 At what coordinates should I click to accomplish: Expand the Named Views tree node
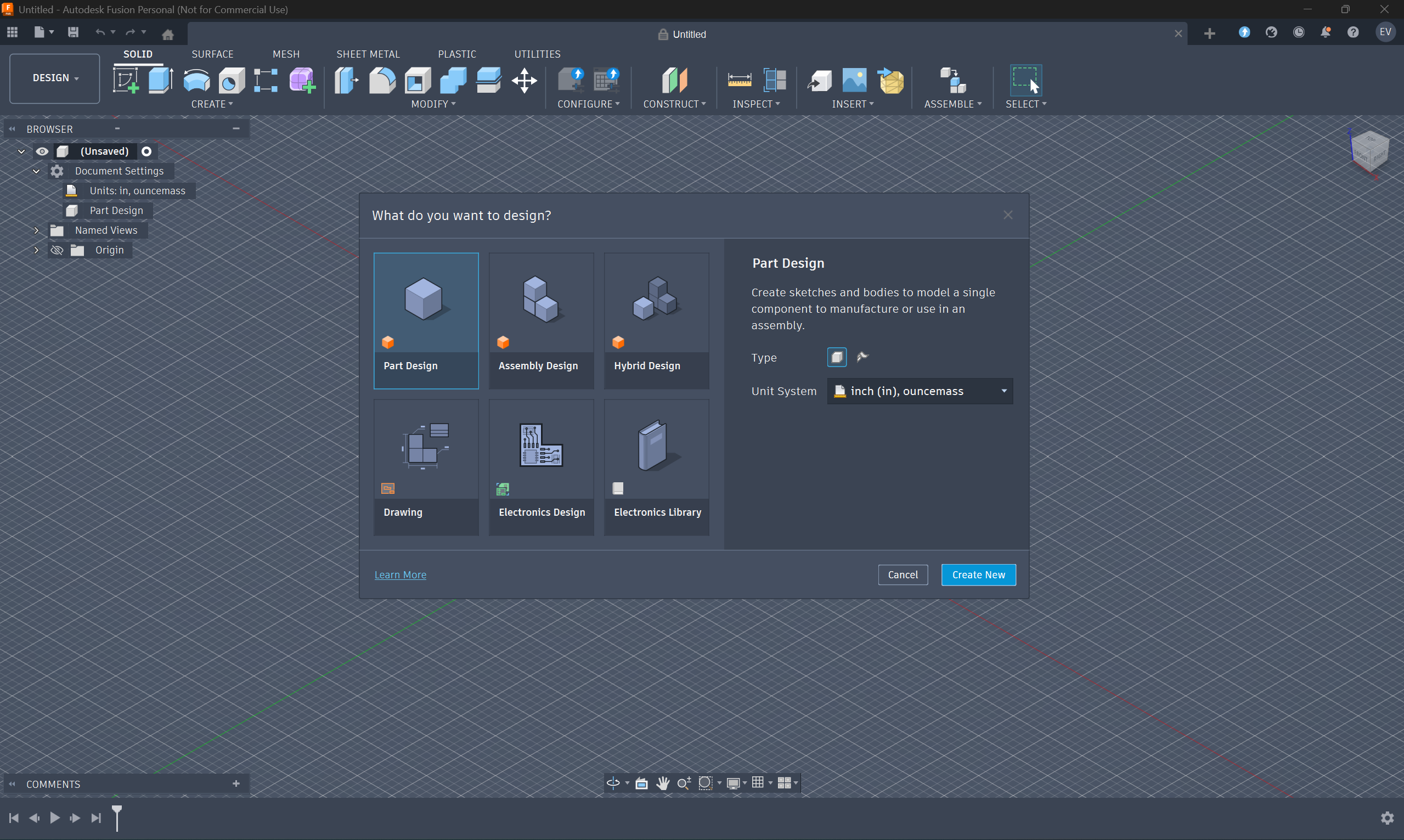pyautogui.click(x=36, y=230)
